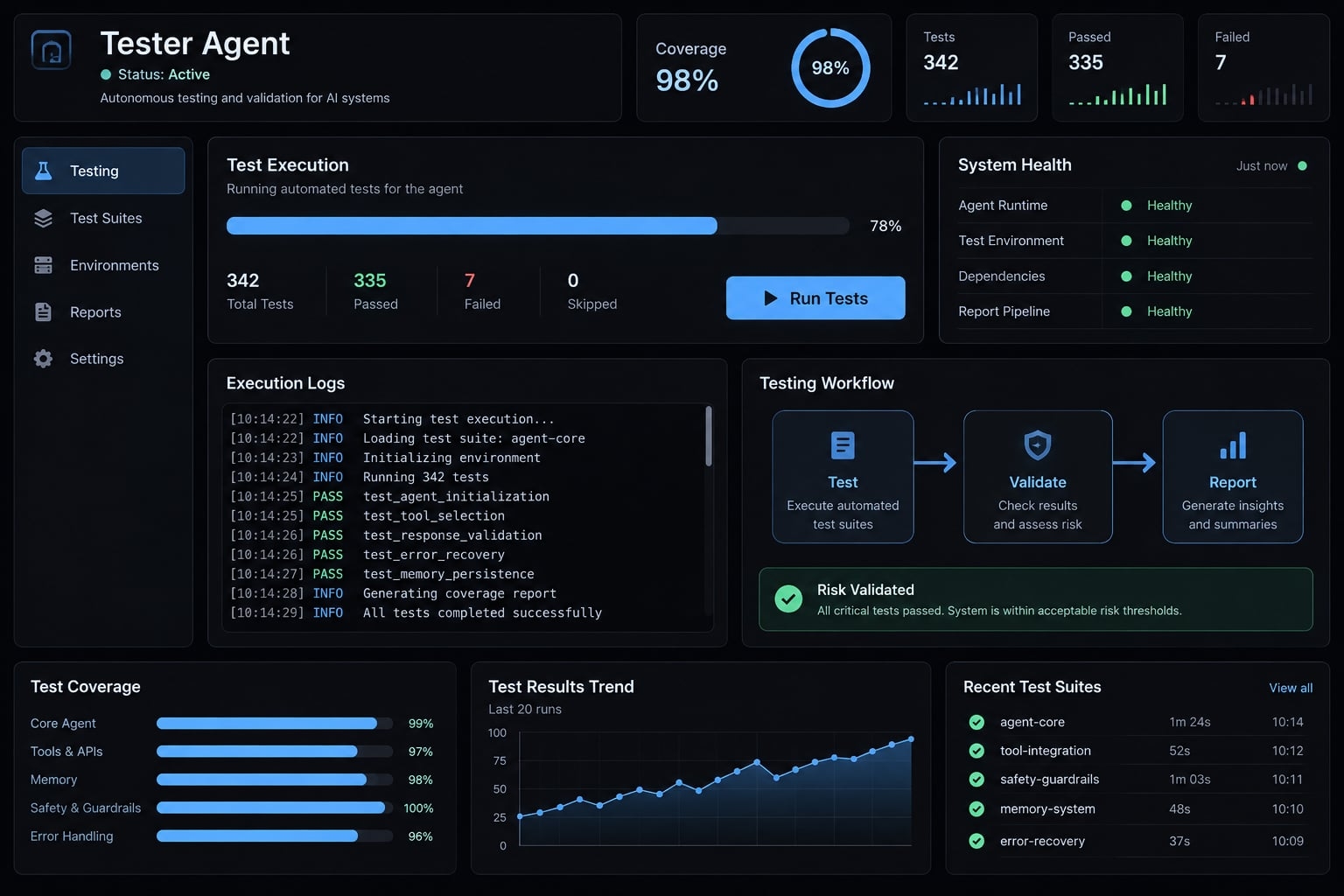The height and width of the screenshot is (896, 1344).
Task: Click the tool-integration suite check icon
Action: [976, 751]
